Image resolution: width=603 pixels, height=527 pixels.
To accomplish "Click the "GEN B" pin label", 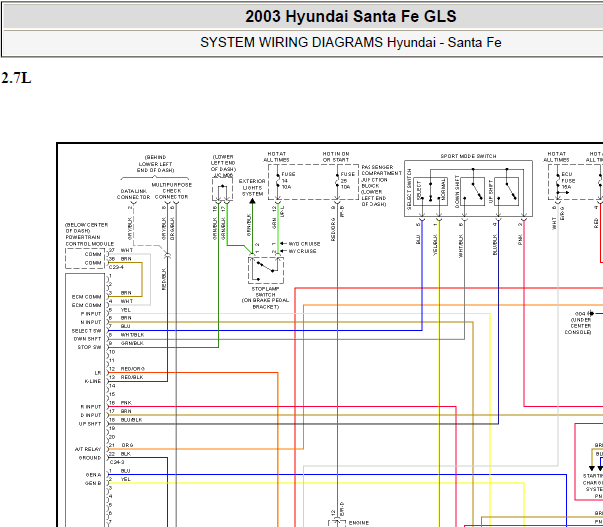I will [x=93, y=483].
